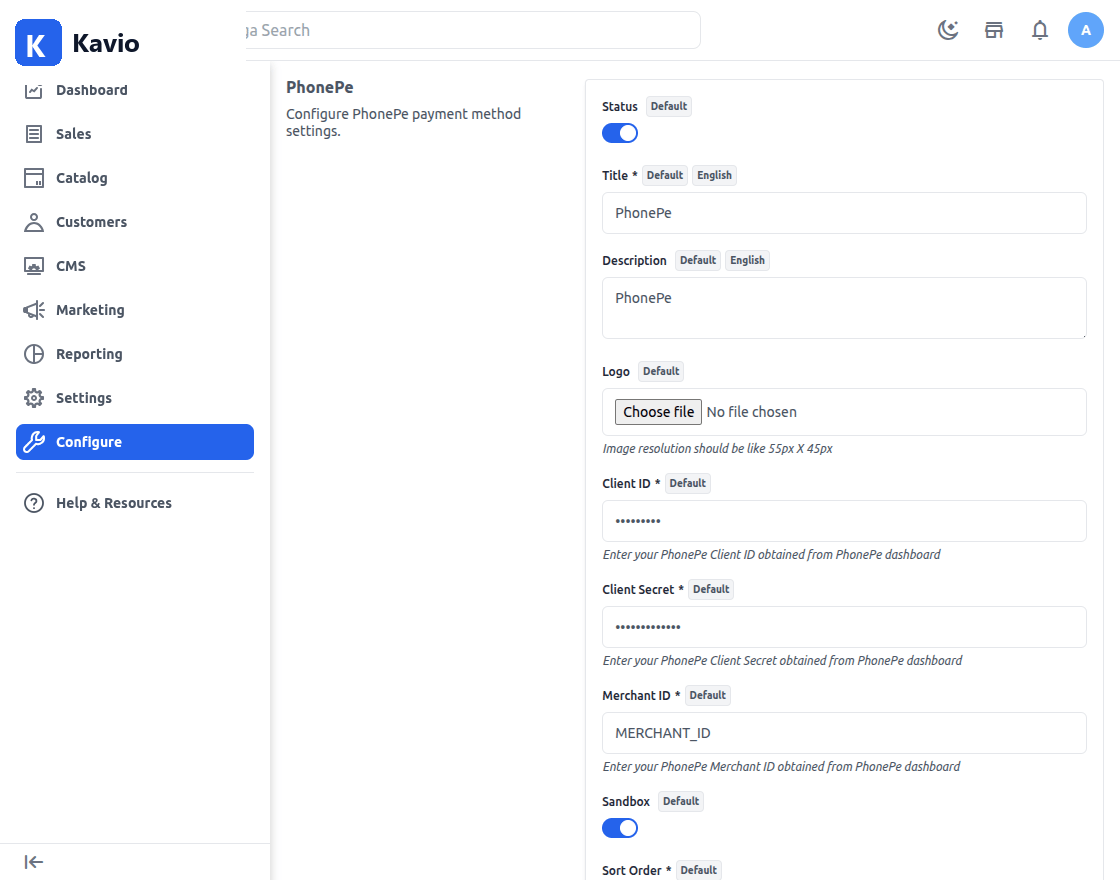Click "Image resolution should be like" hint
The image size is (1120, 880).
717,449
